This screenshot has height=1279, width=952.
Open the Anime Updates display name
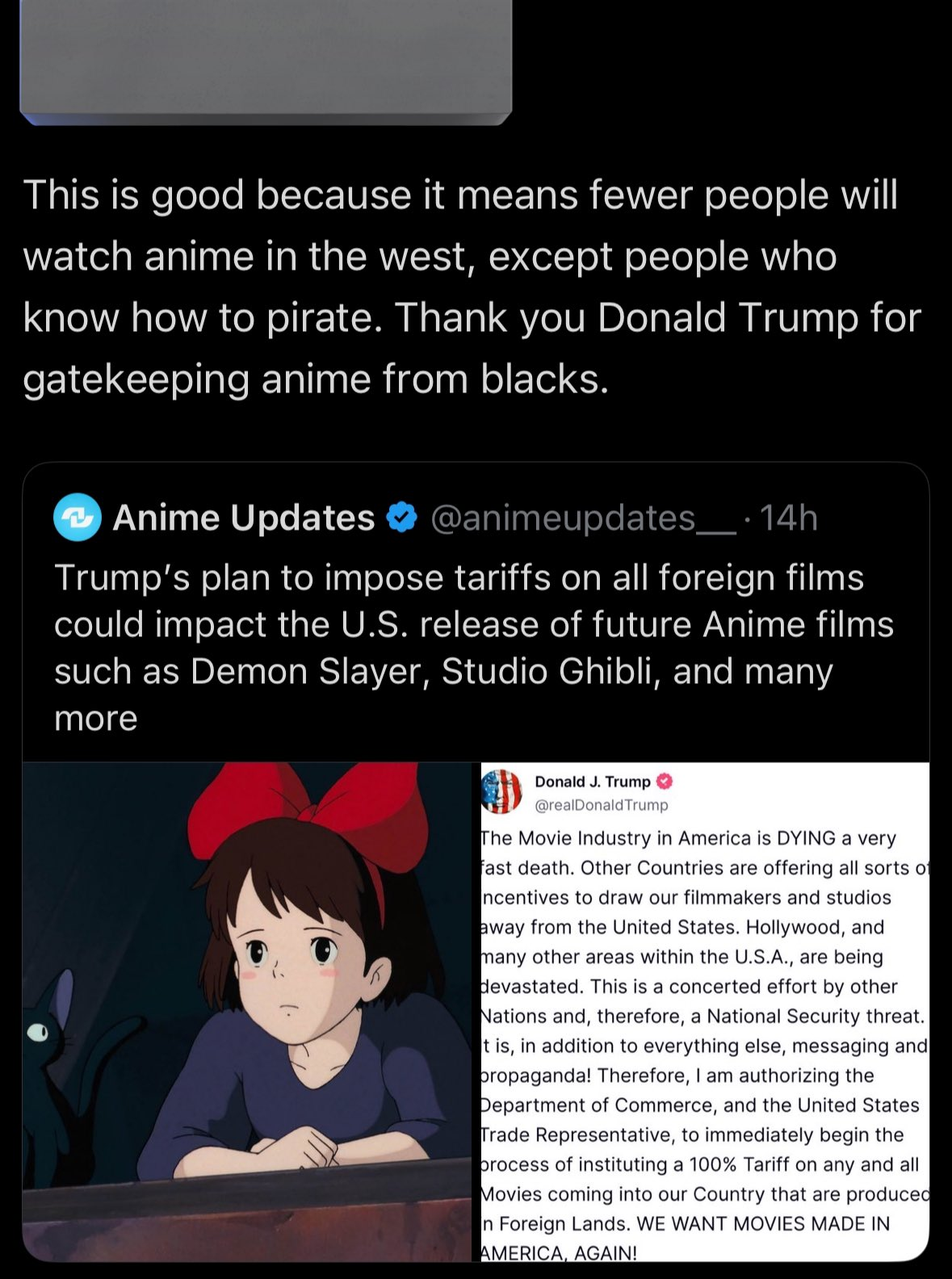(x=243, y=518)
